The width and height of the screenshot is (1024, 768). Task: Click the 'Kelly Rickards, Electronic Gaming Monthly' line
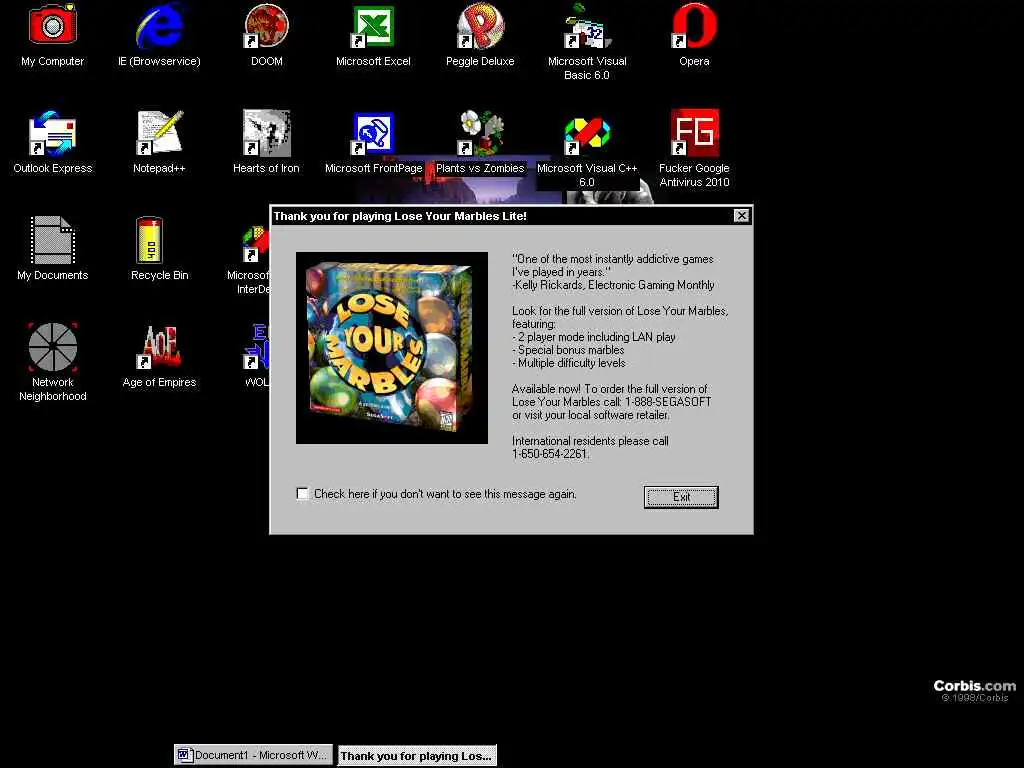(613, 285)
